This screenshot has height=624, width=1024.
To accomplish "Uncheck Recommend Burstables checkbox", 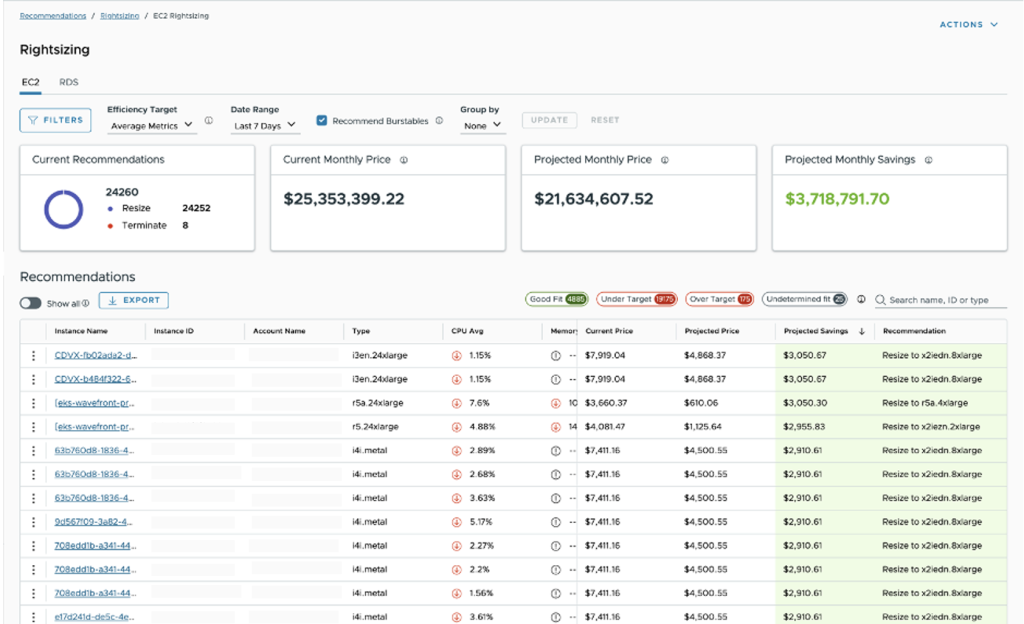I will coord(322,121).
